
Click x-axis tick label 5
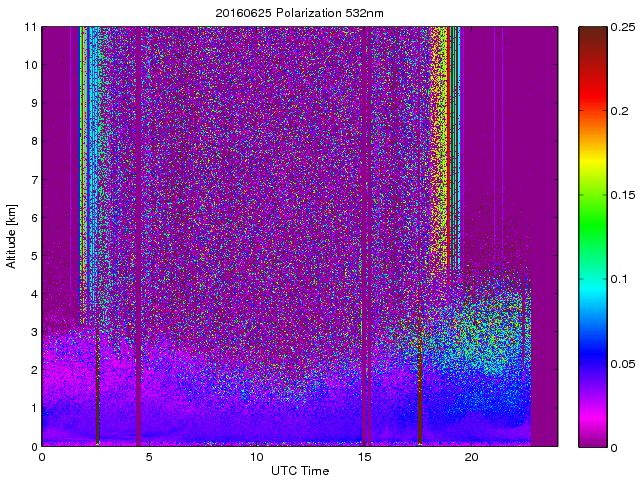(x=149, y=457)
